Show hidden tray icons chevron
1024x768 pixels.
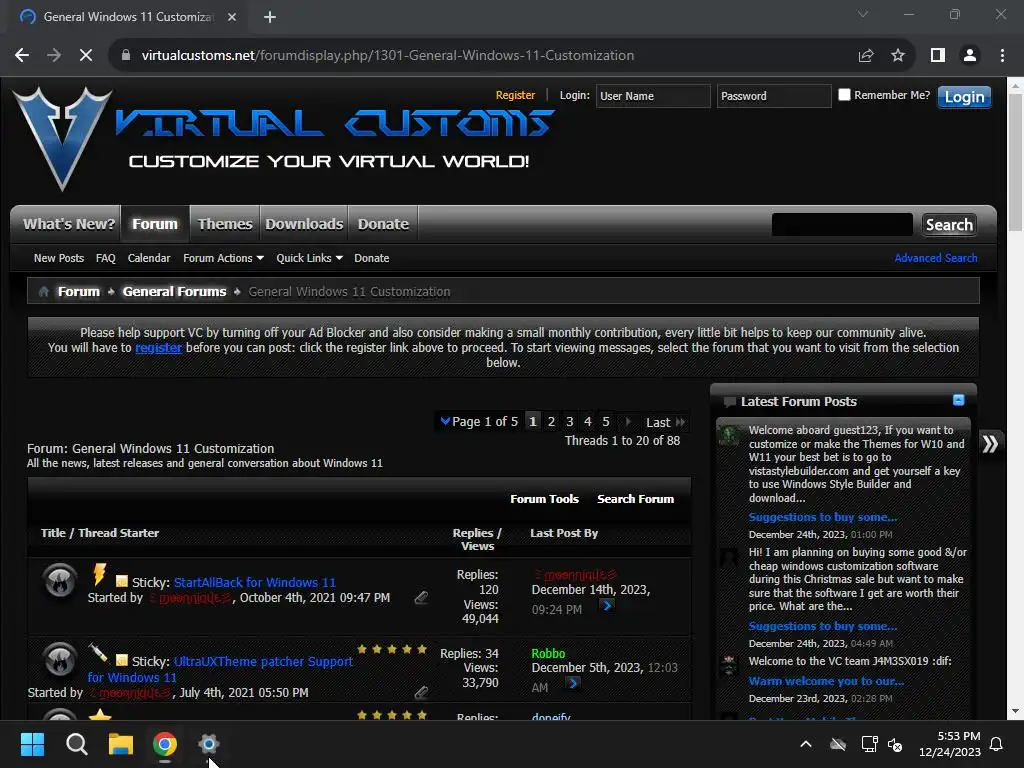point(806,744)
